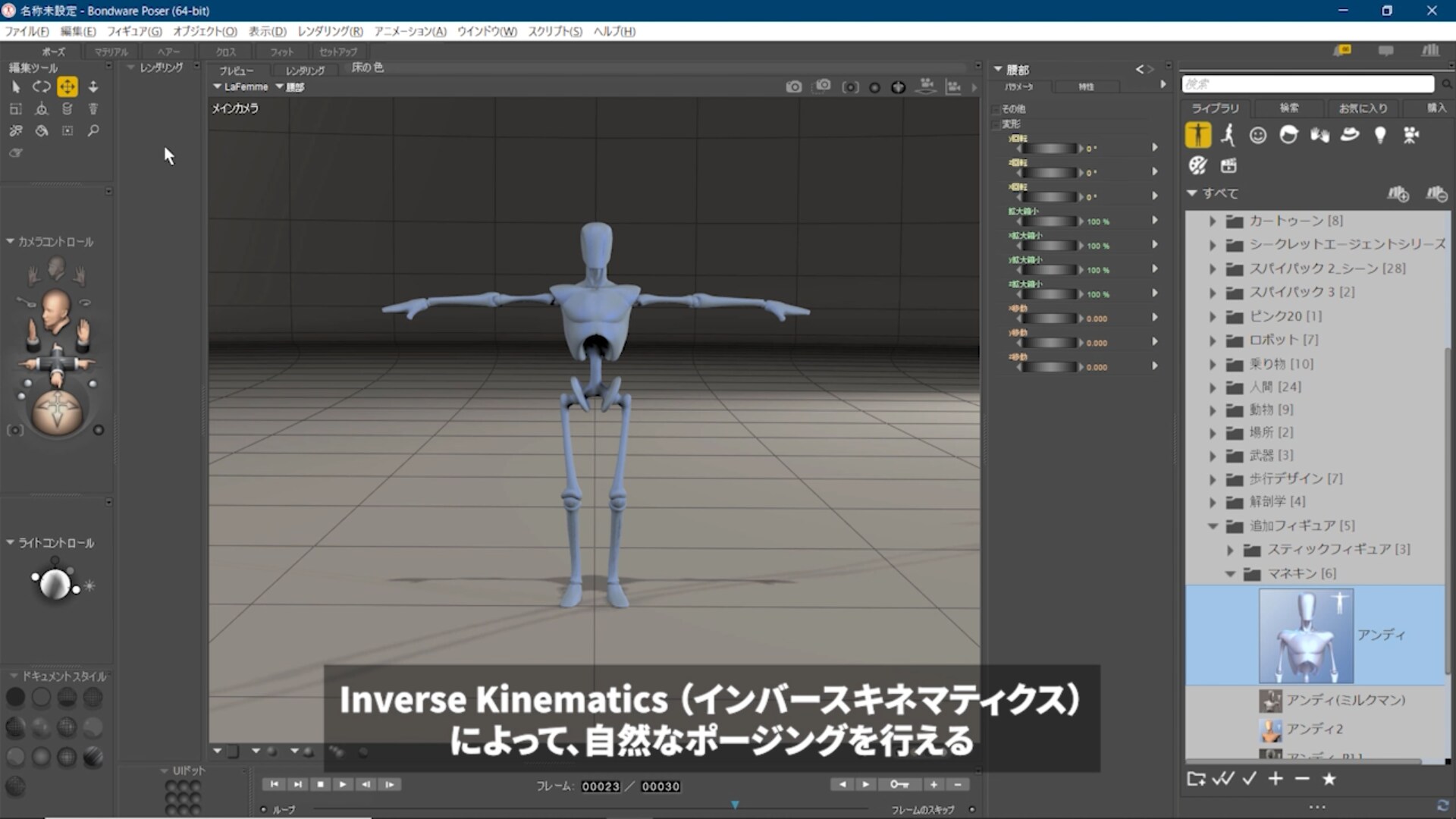Collapse the すべて library category header
1456x819 pixels.
coord(1192,193)
